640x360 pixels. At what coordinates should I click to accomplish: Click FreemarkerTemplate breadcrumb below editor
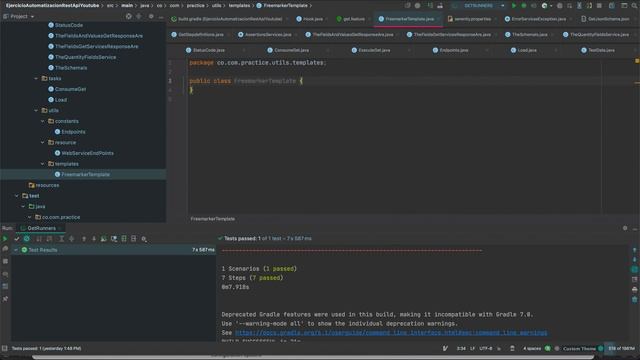213,219
